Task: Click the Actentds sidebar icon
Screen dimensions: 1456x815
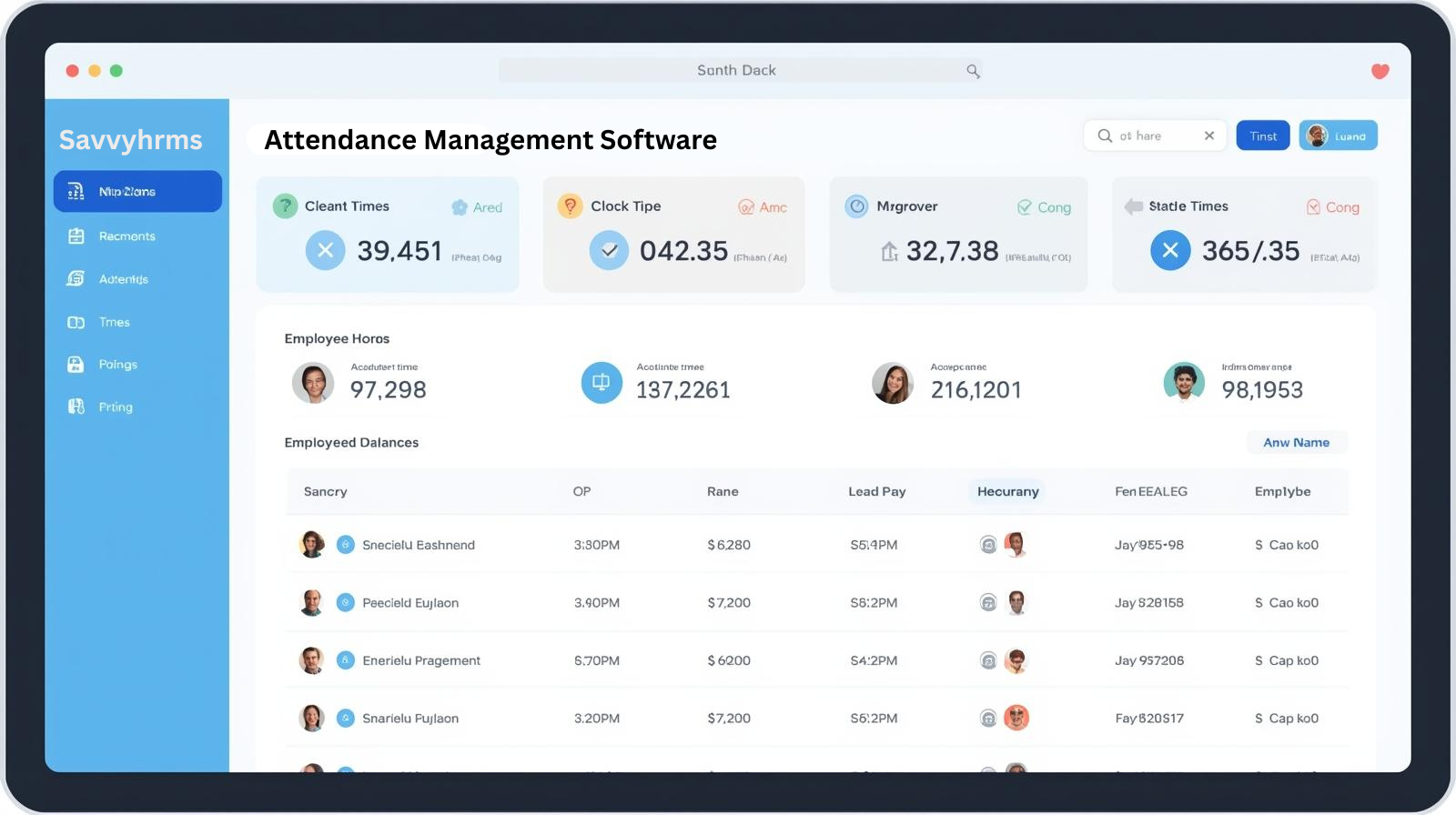Action: (x=76, y=279)
